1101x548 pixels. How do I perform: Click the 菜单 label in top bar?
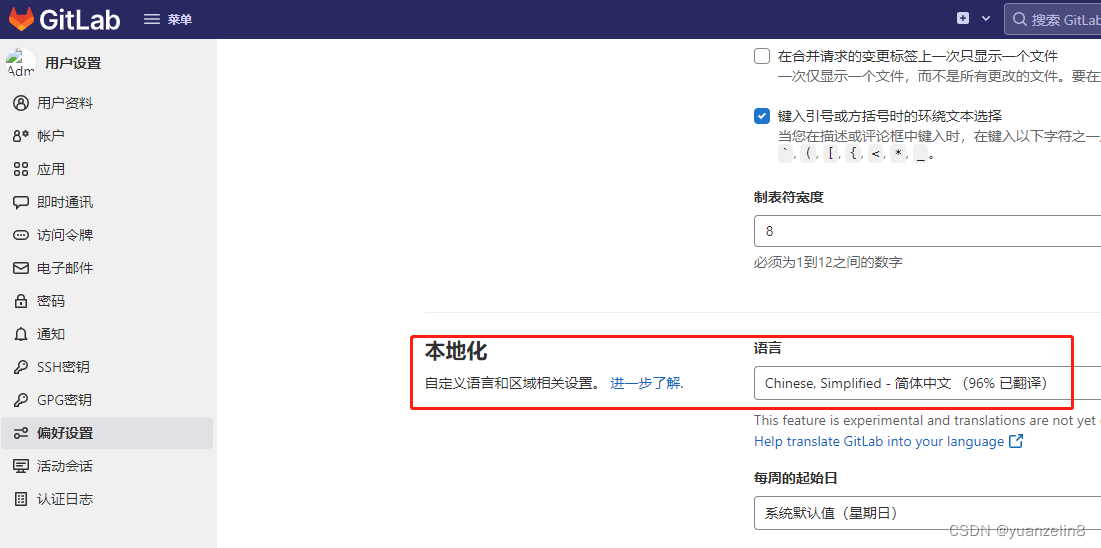click(180, 20)
